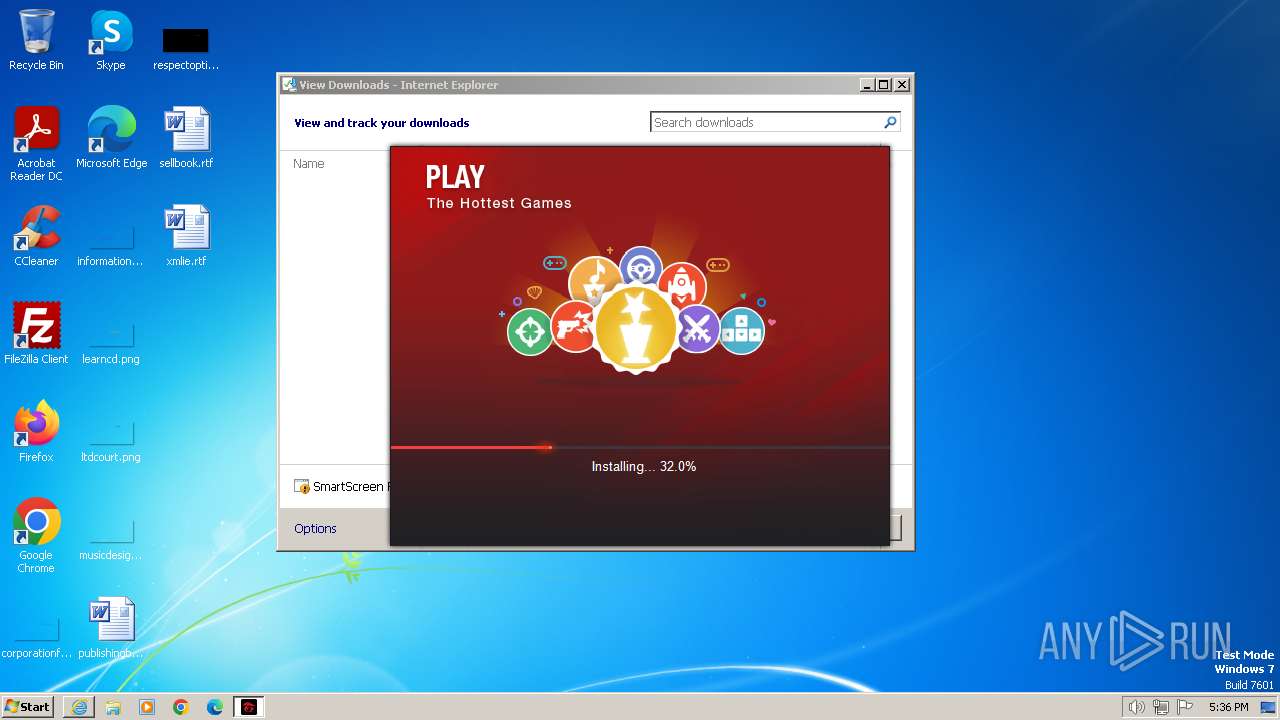This screenshot has height=720, width=1280.
Task: Open the media player taskbar icon
Action: click(147, 707)
